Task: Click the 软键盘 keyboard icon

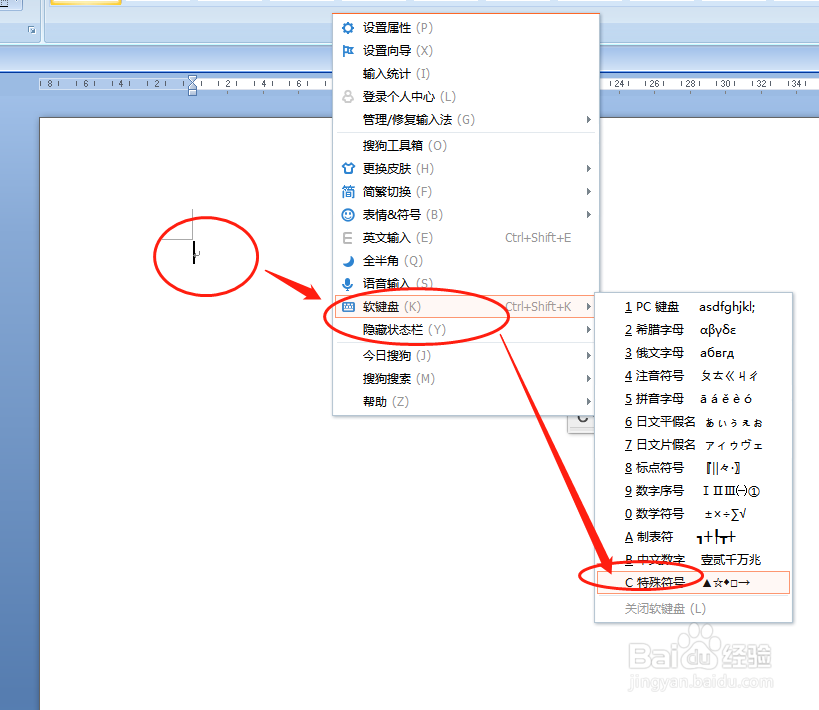Action: pos(347,306)
